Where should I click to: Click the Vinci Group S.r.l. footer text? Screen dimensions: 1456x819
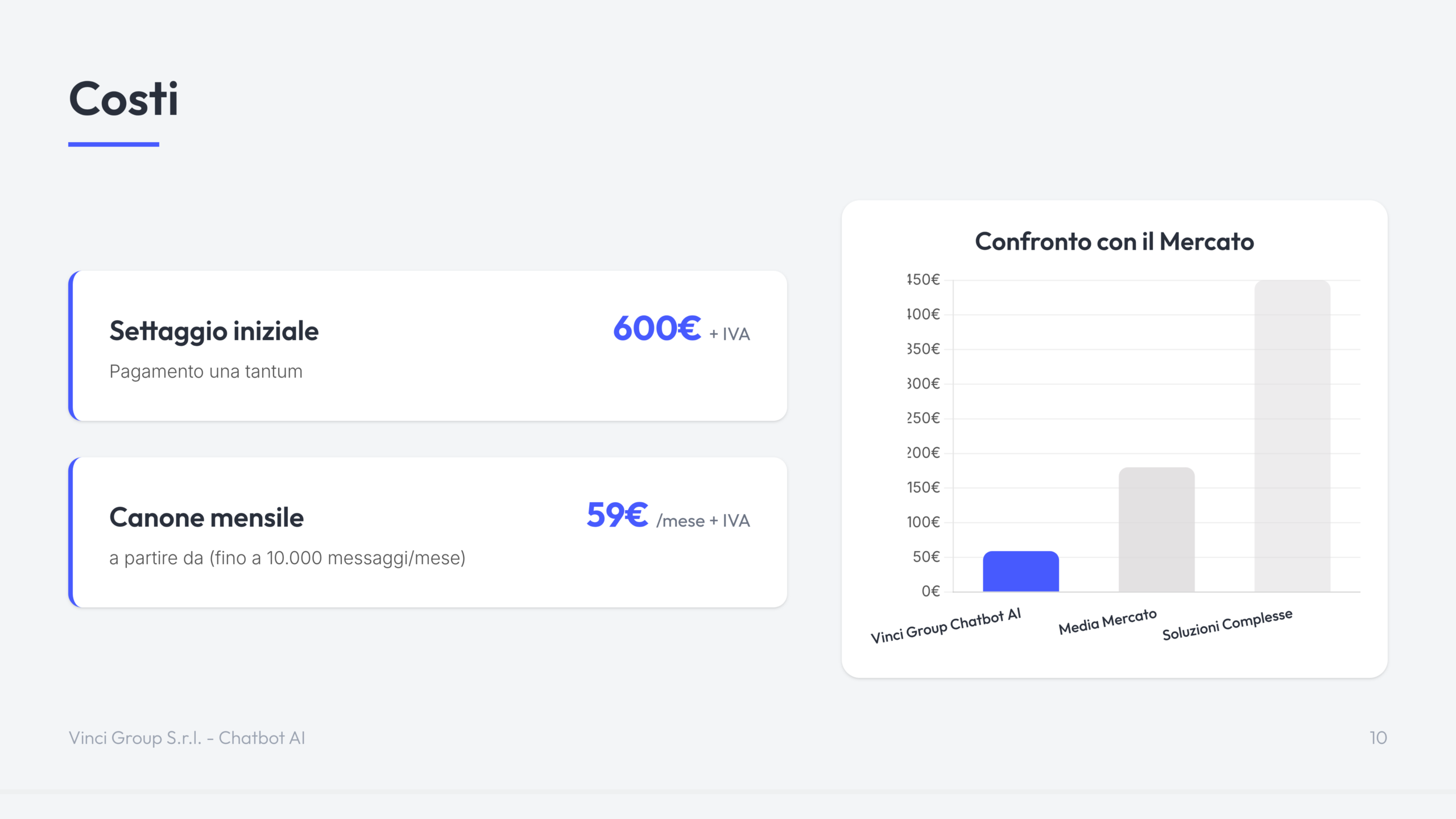tap(187, 738)
